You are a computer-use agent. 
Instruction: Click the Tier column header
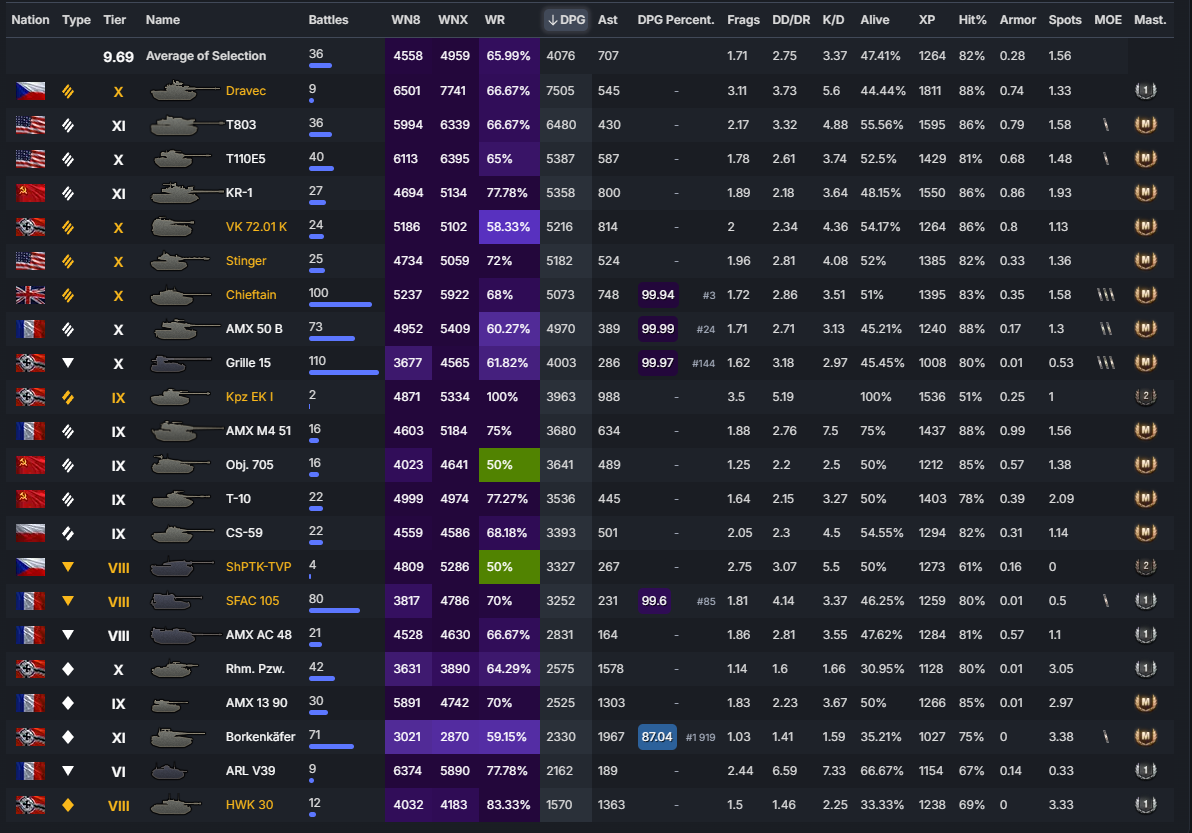pyautogui.click(x=115, y=20)
